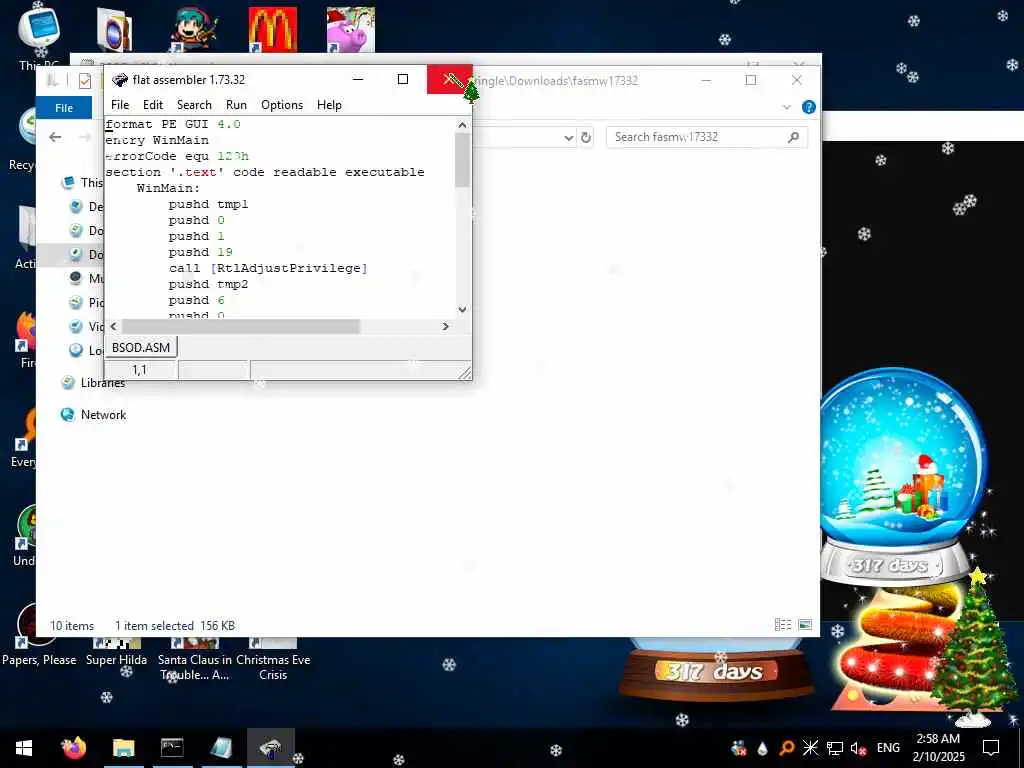Switch Explorer to details view icon

(x=782, y=625)
